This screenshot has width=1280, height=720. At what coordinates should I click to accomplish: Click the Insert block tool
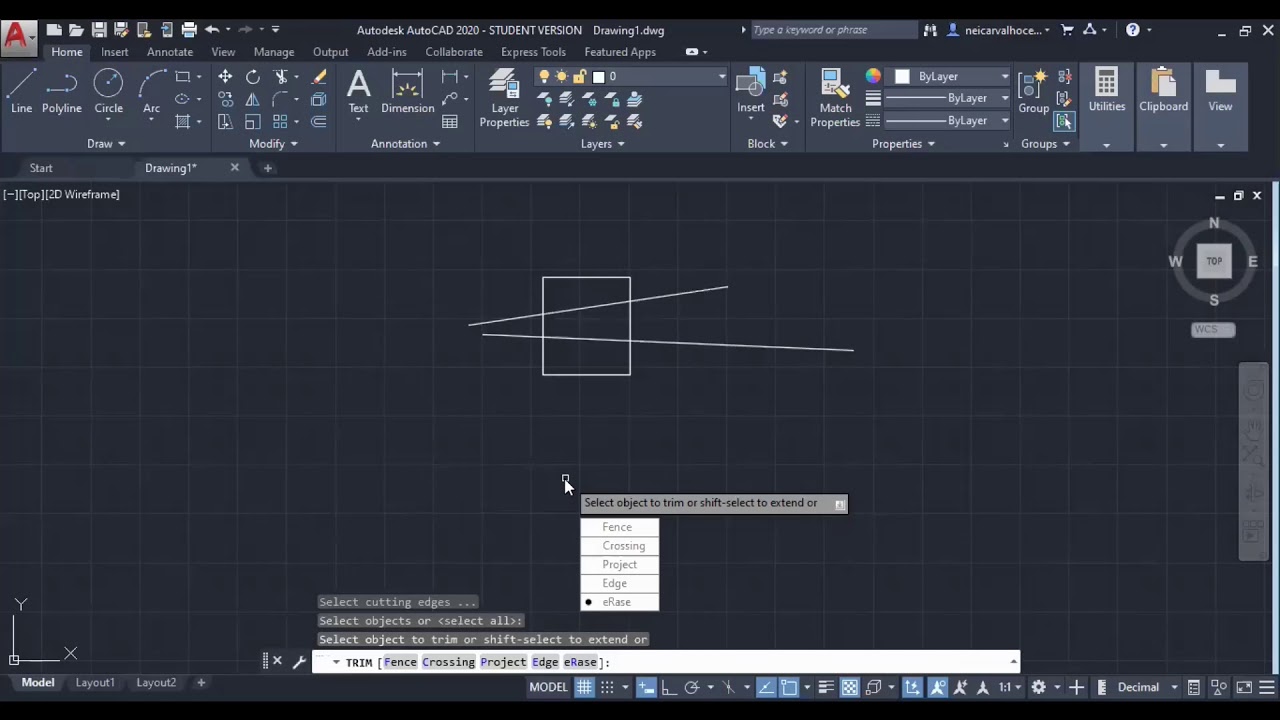751,91
